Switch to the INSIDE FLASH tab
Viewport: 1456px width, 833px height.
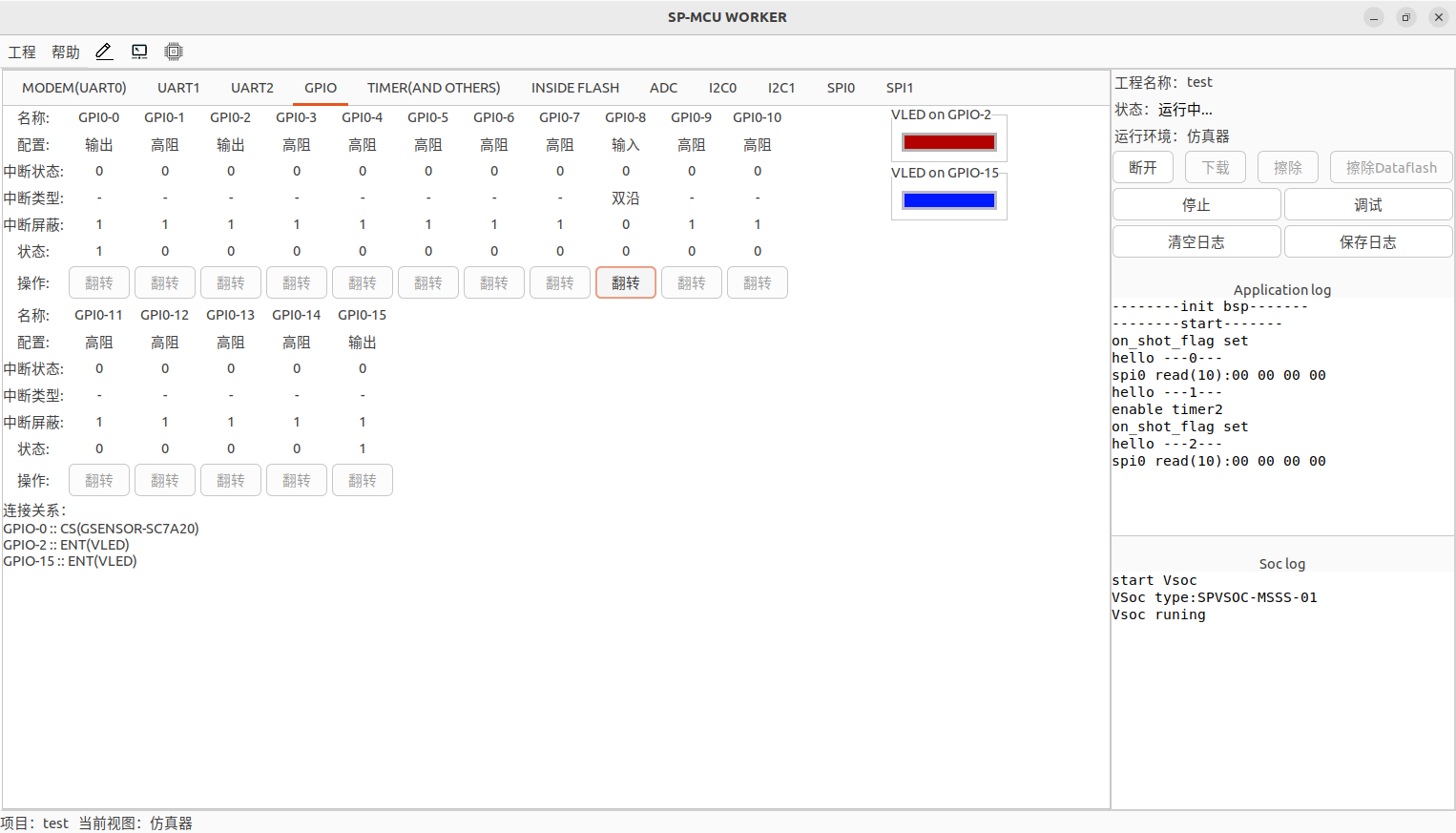tap(574, 88)
